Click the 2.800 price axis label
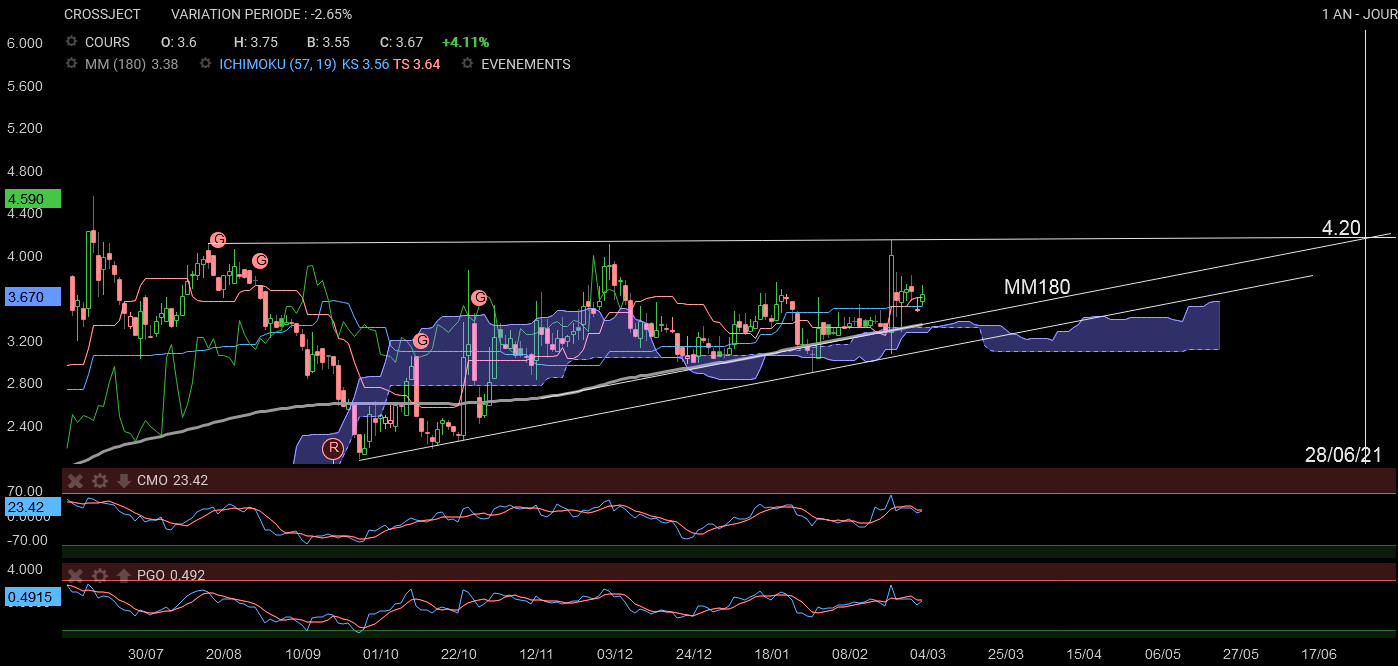Image resolution: width=1398 pixels, height=666 pixels. tap(25, 383)
